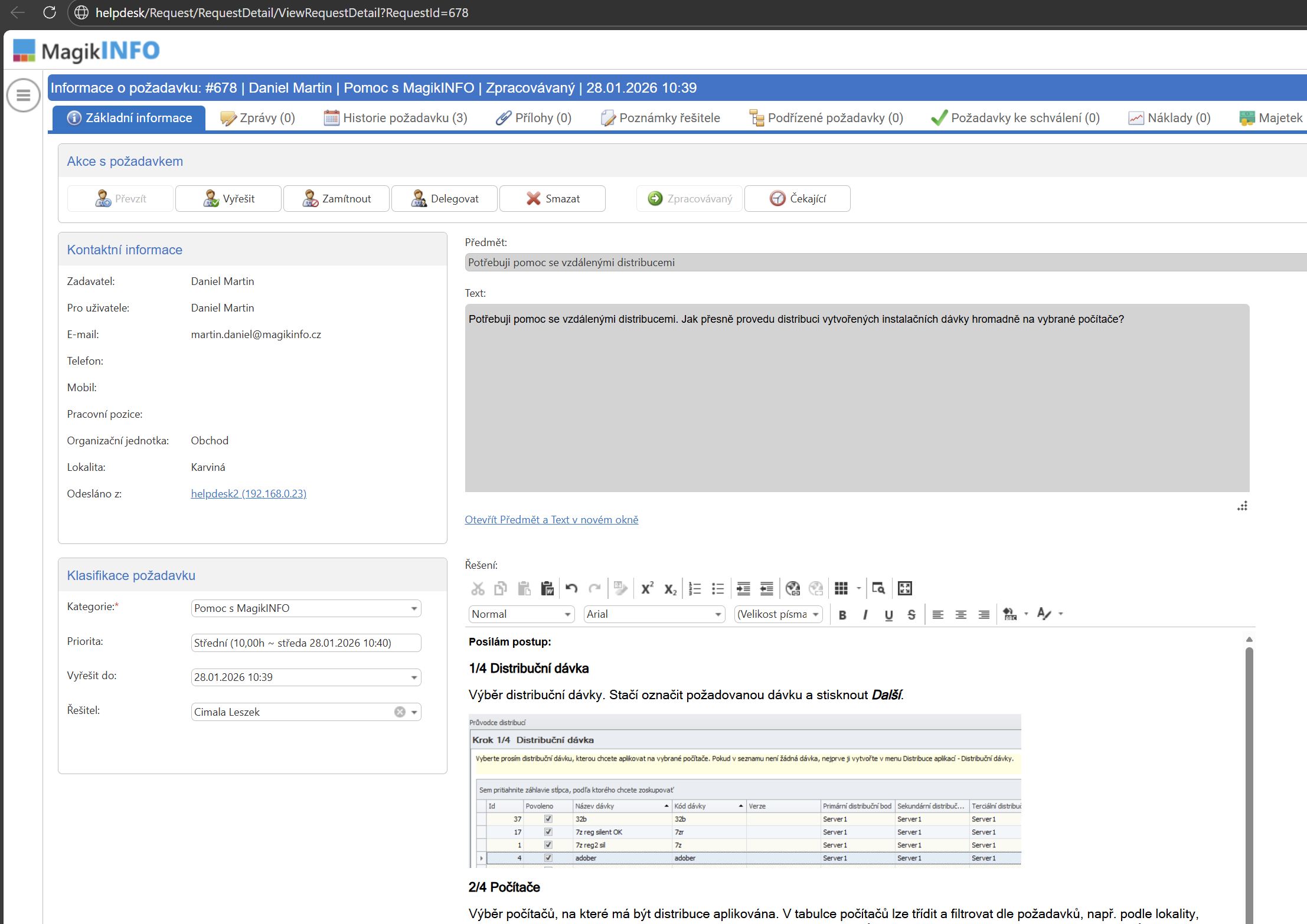Apply superscript formatting in the editor
The width and height of the screenshot is (1307, 924).
click(x=647, y=588)
